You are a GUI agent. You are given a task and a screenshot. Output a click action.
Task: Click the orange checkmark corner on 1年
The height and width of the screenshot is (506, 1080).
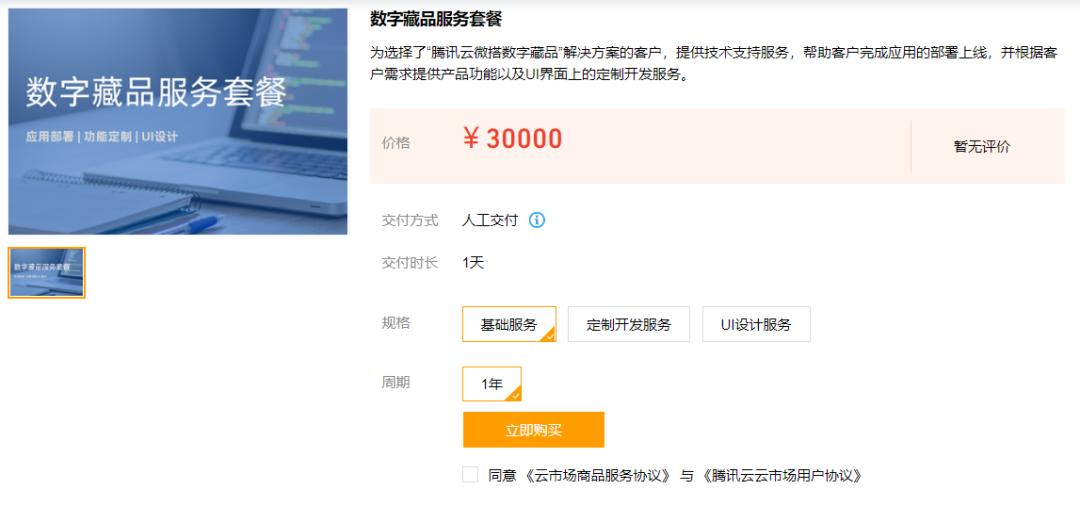coord(515,394)
